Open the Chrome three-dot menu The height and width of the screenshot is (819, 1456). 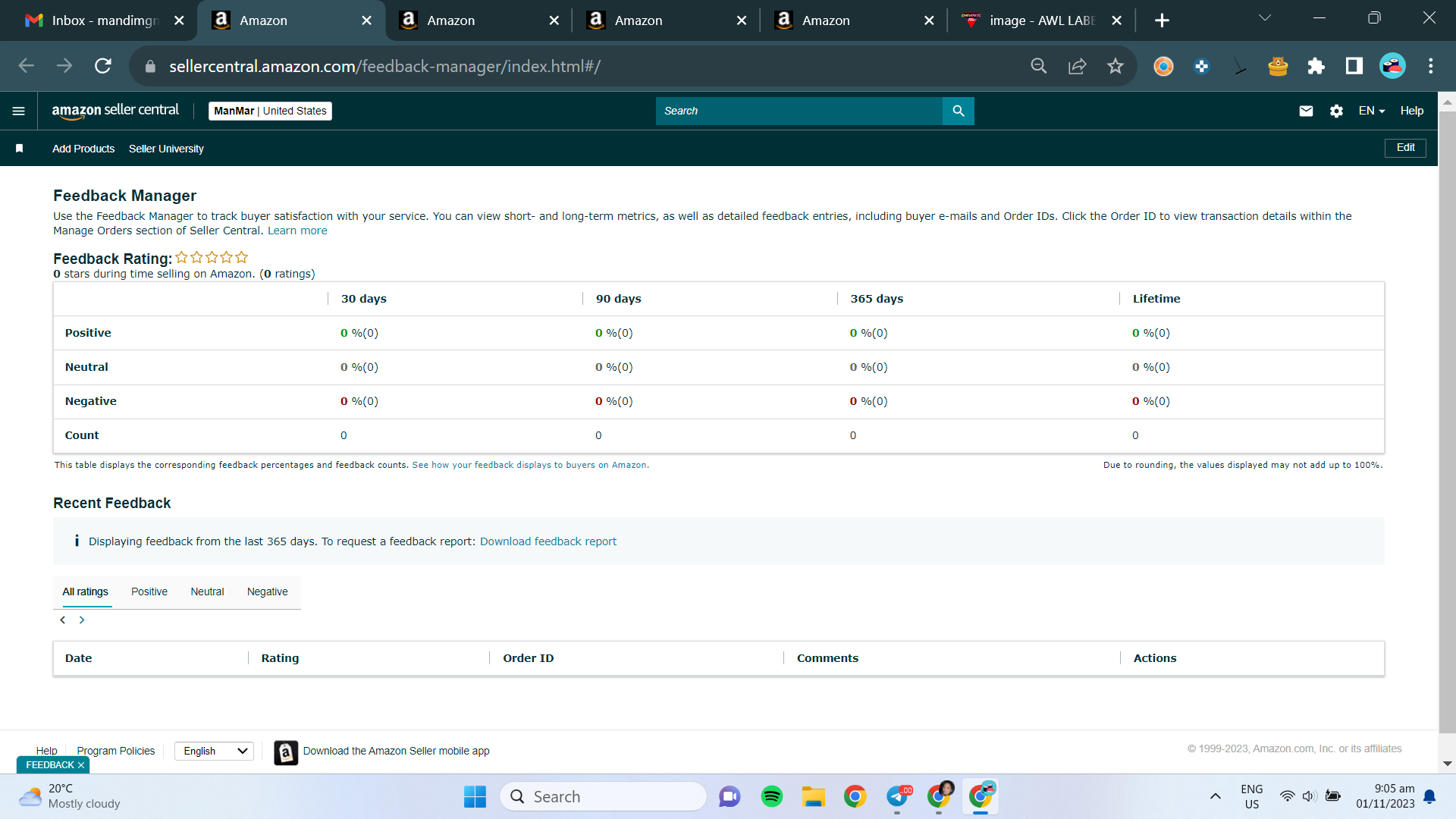coord(1430,66)
